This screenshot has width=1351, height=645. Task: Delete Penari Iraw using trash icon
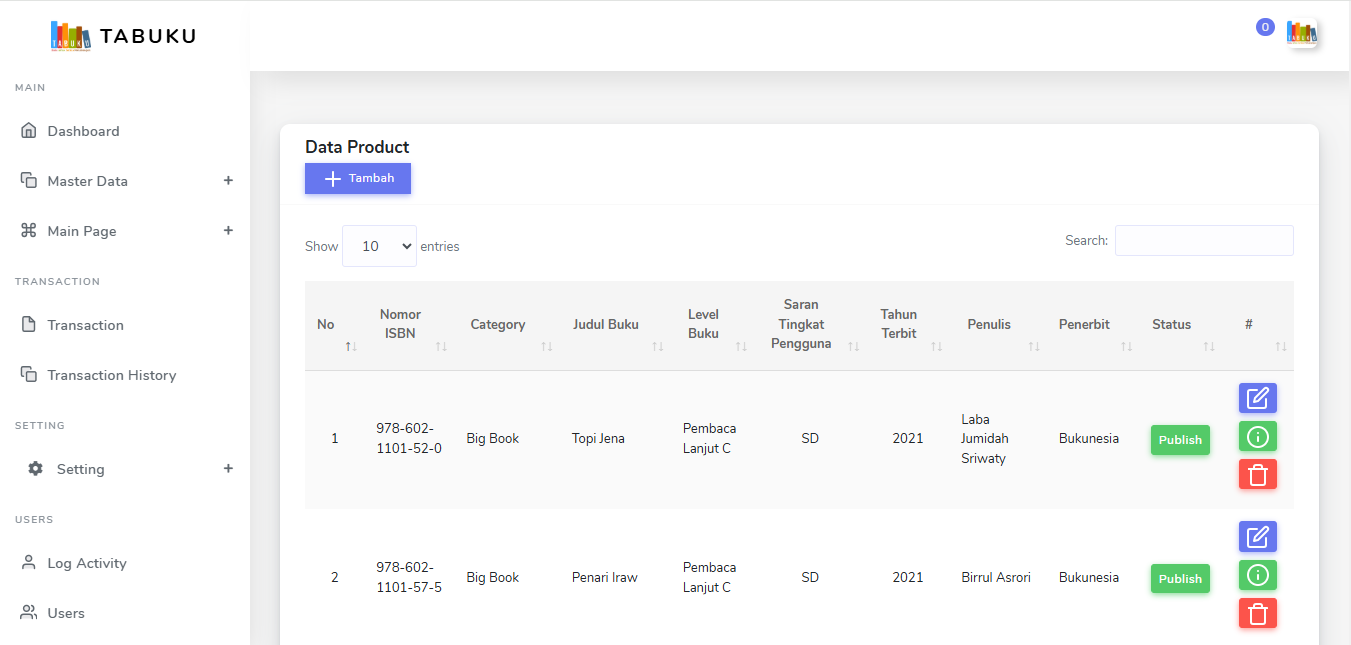(1257, 613)
